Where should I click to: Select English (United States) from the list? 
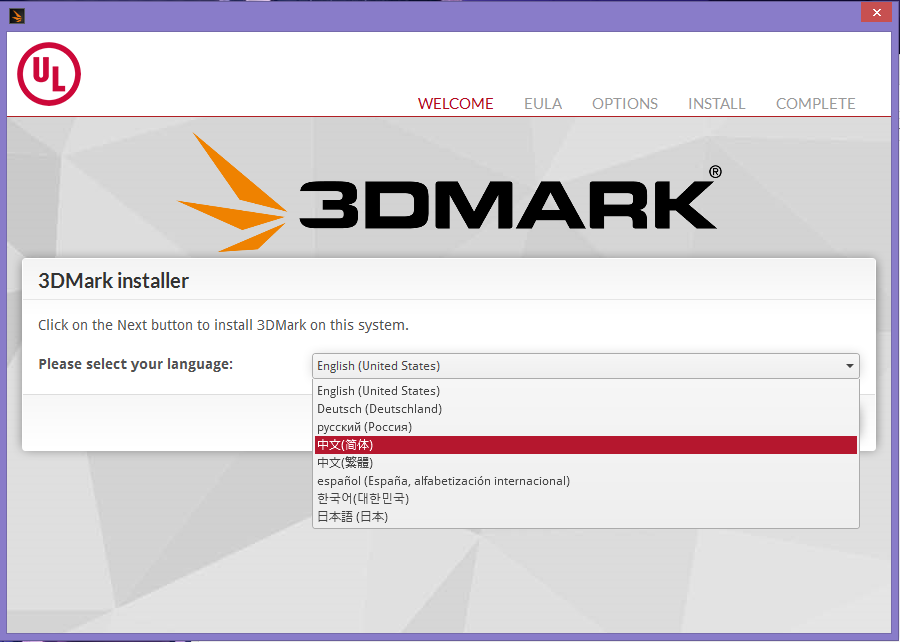click(378, 391)
